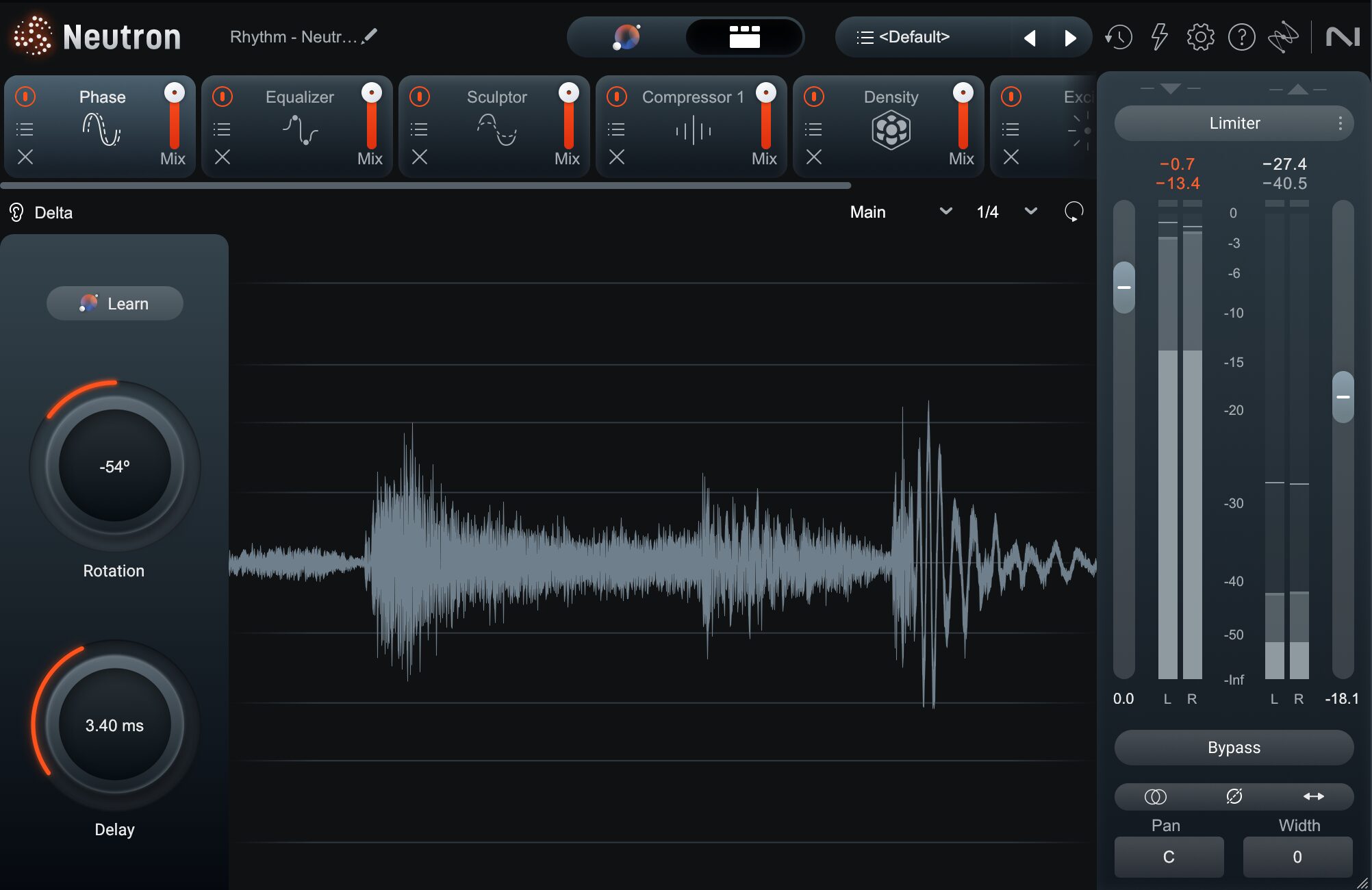This screenshot has width=1372, height=890.
Task: Click the input gain slider handle
Action: click(x=1123, y=288)
